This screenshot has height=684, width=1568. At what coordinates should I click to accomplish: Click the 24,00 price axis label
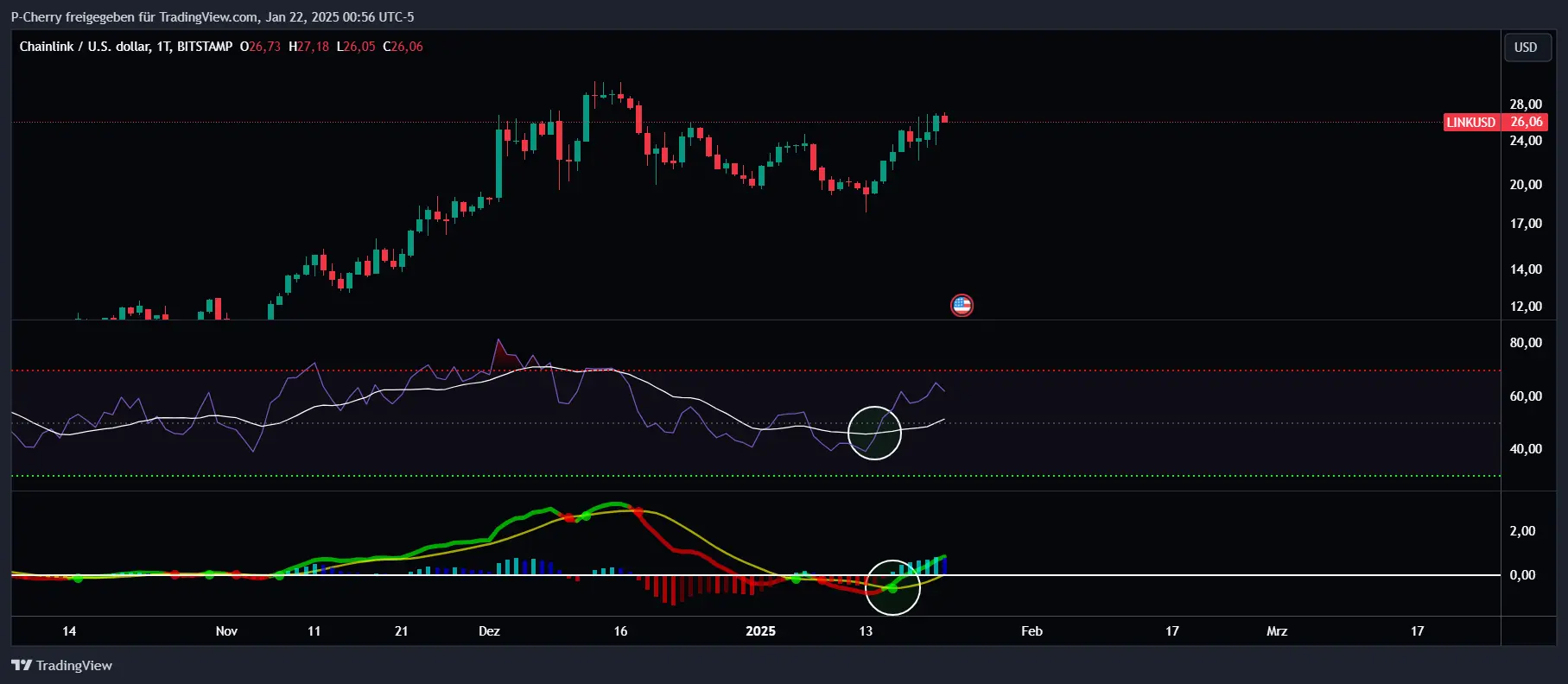(1526, 140)
